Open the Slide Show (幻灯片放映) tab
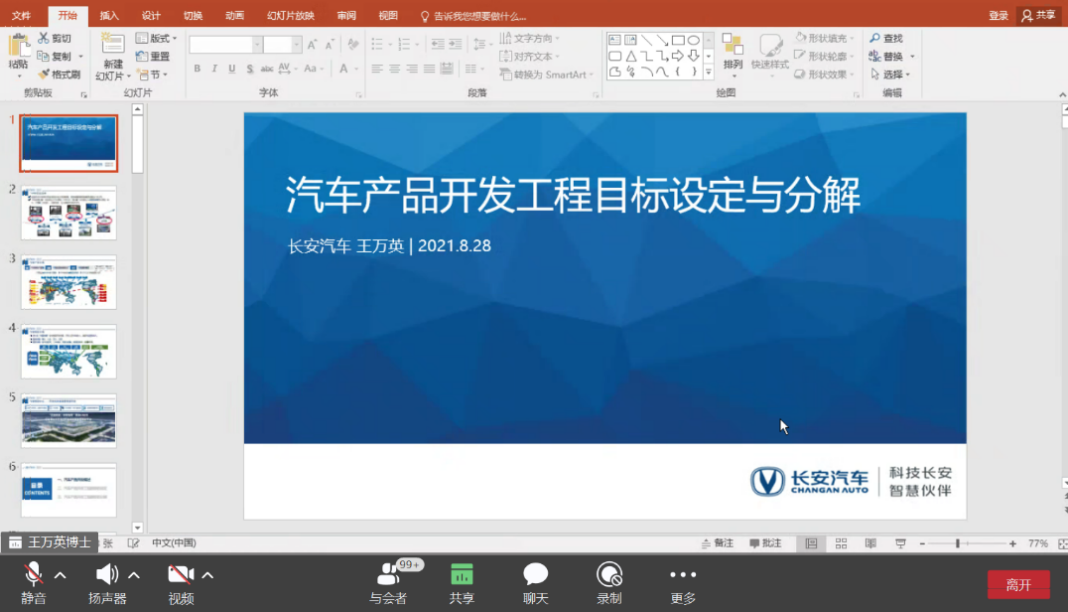The height and width of the screenshot is (612, 1068). click(290, 16)
